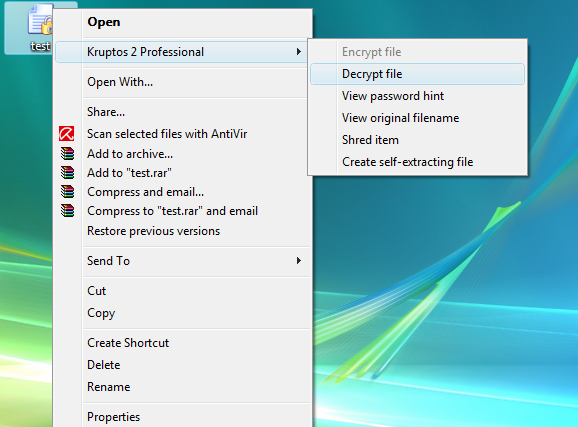Viewport: 578px width, 427px height.
Task: Open Properties from the context menu
Action: click(x=183, y=417)
